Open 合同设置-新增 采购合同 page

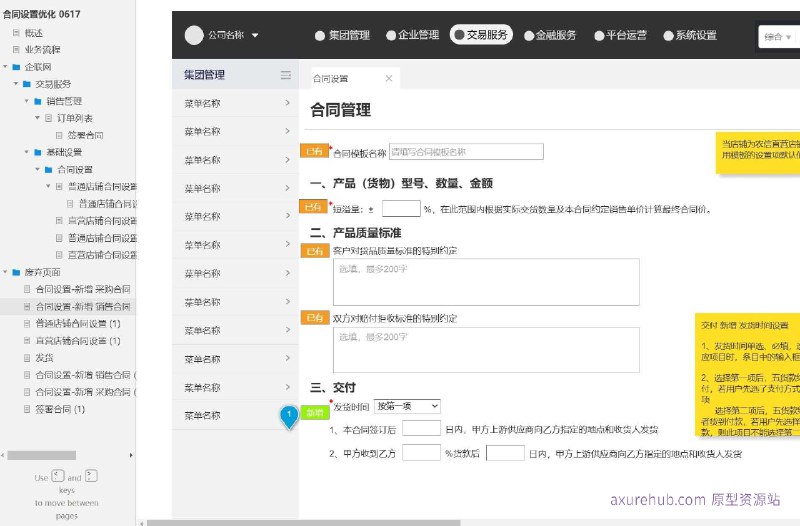pos(83,289)
